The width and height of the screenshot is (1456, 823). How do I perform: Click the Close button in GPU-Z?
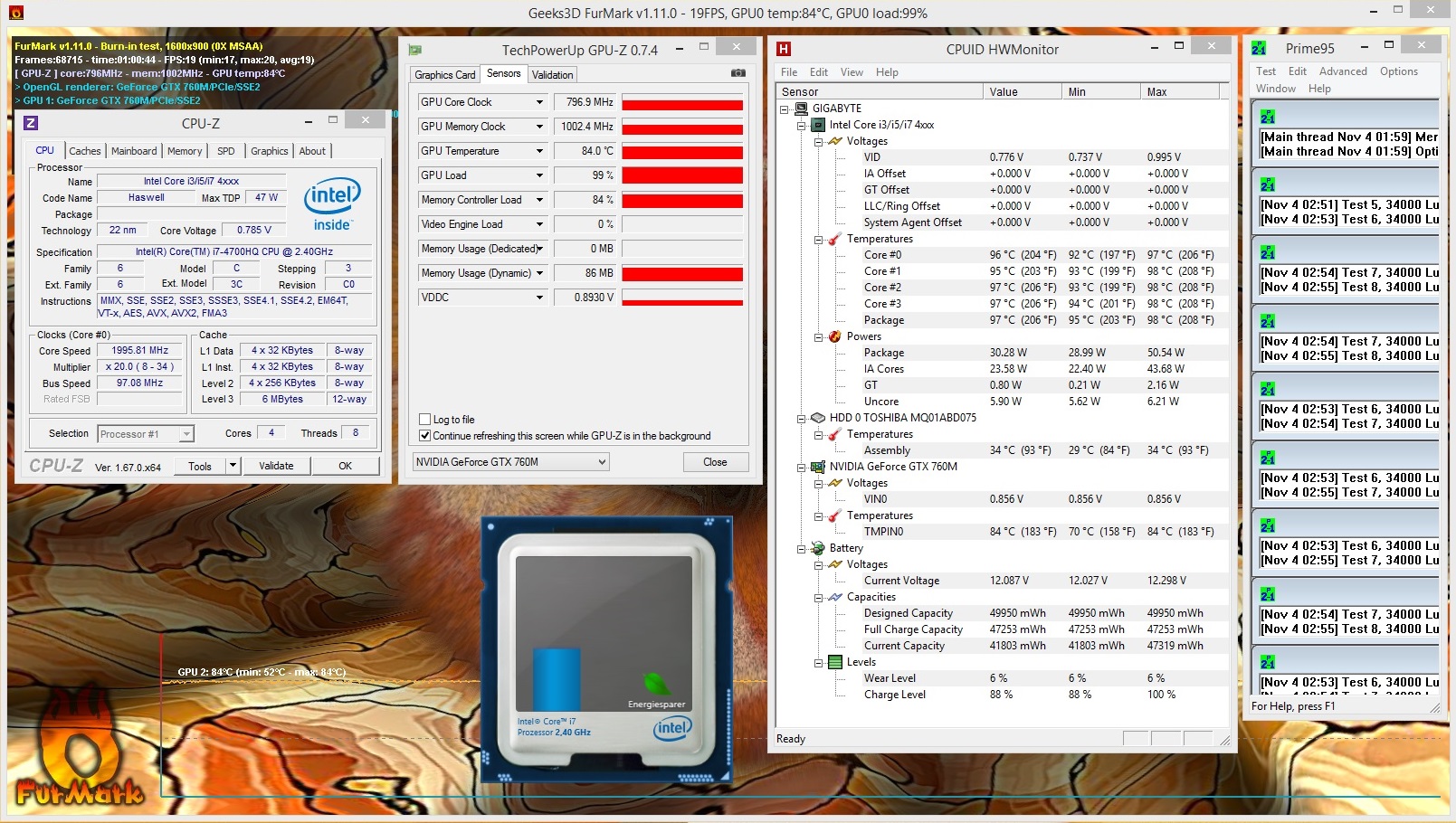point(715,462)
